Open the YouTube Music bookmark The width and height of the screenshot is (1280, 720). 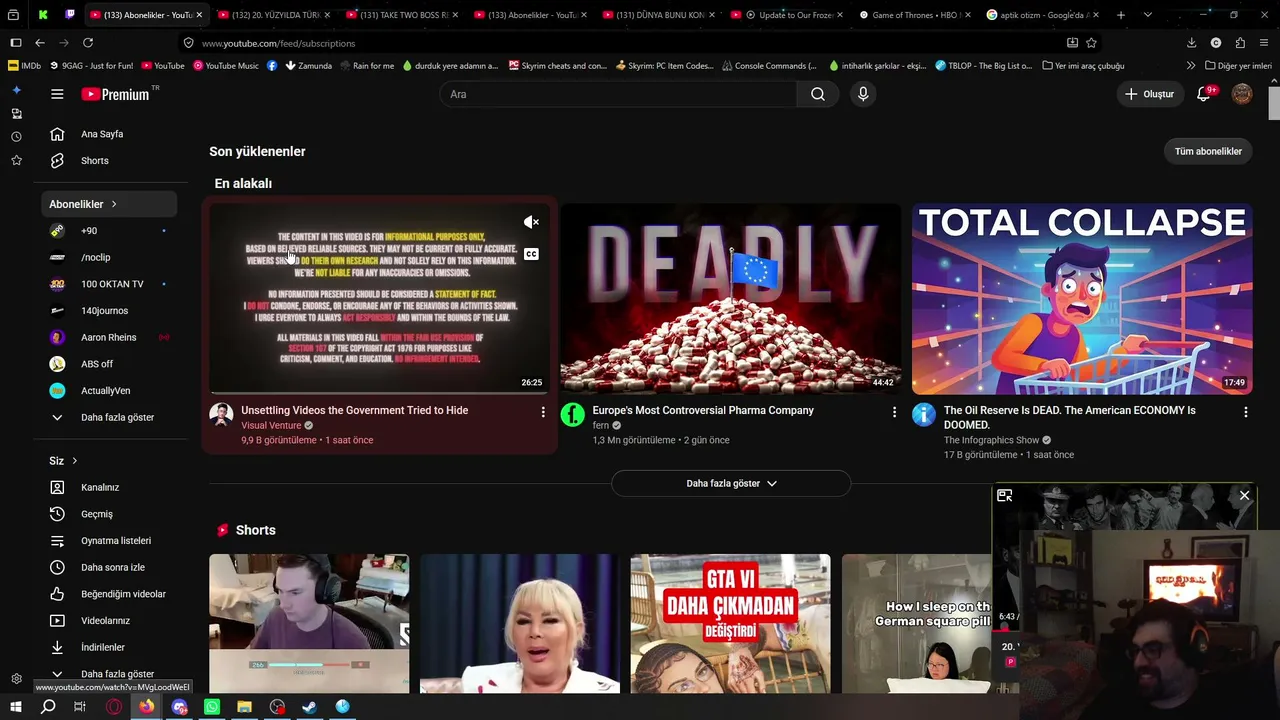pyautogui.click(x=225, y=66)
